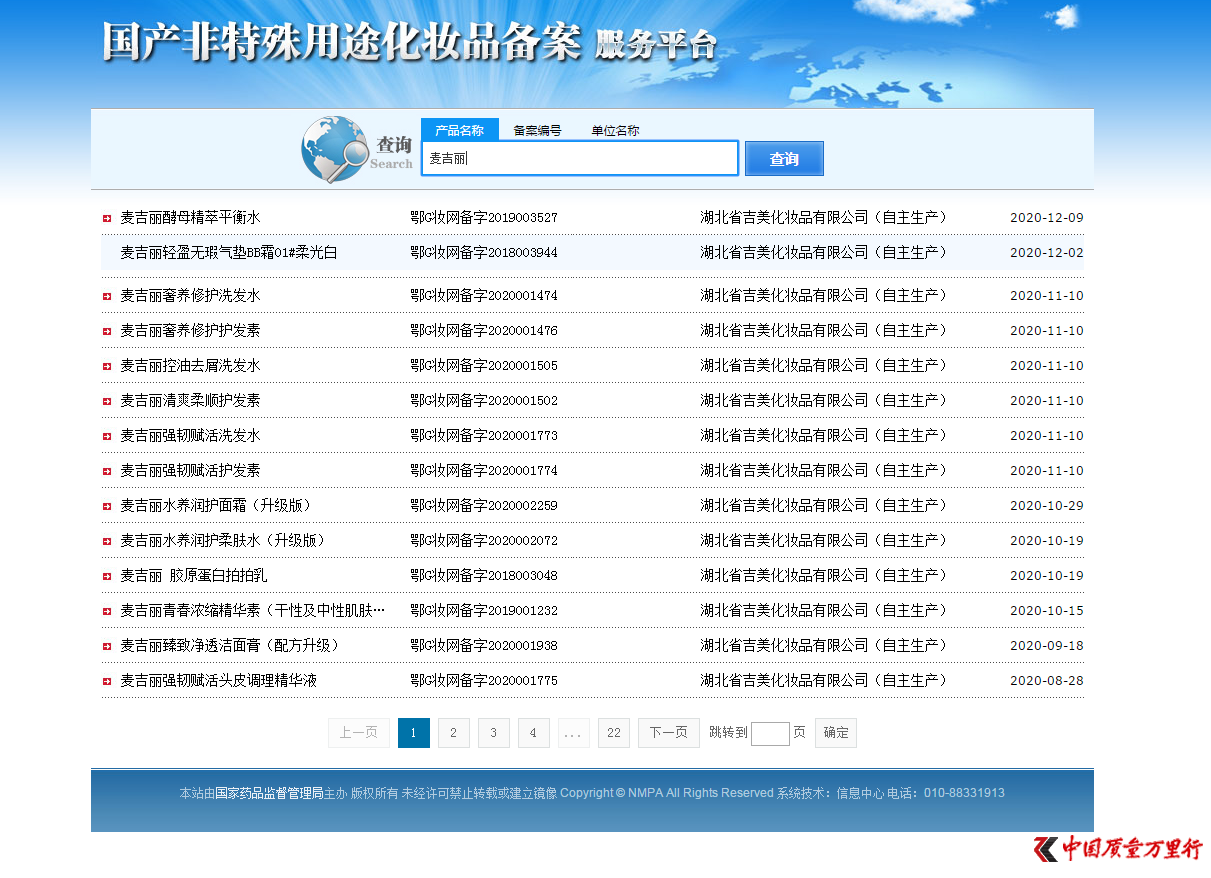Go to page 4

tap(534, 733)
